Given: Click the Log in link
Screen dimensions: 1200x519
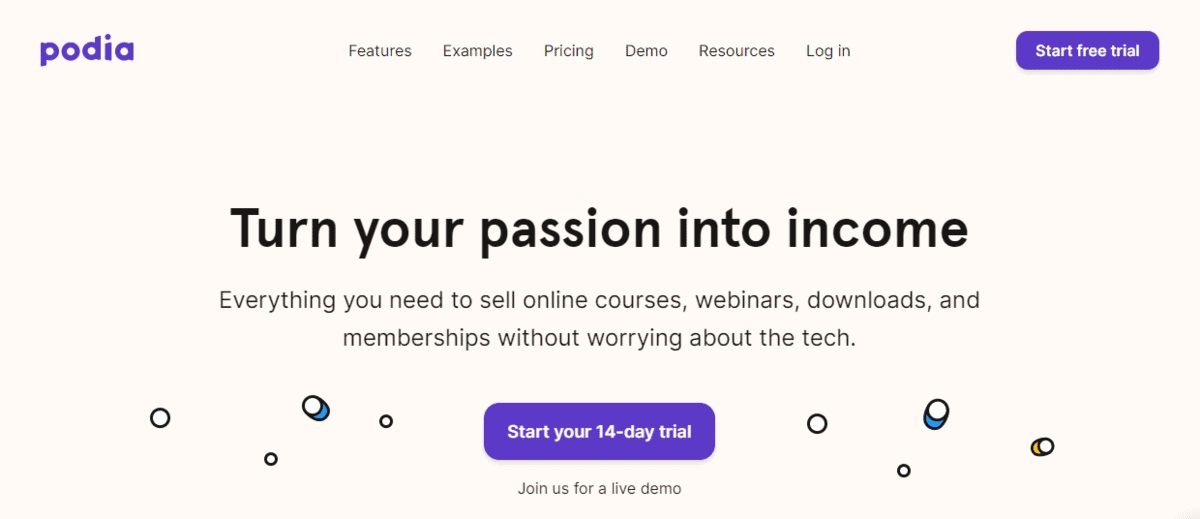Looking at the screenshot, I should pos(828,51).
